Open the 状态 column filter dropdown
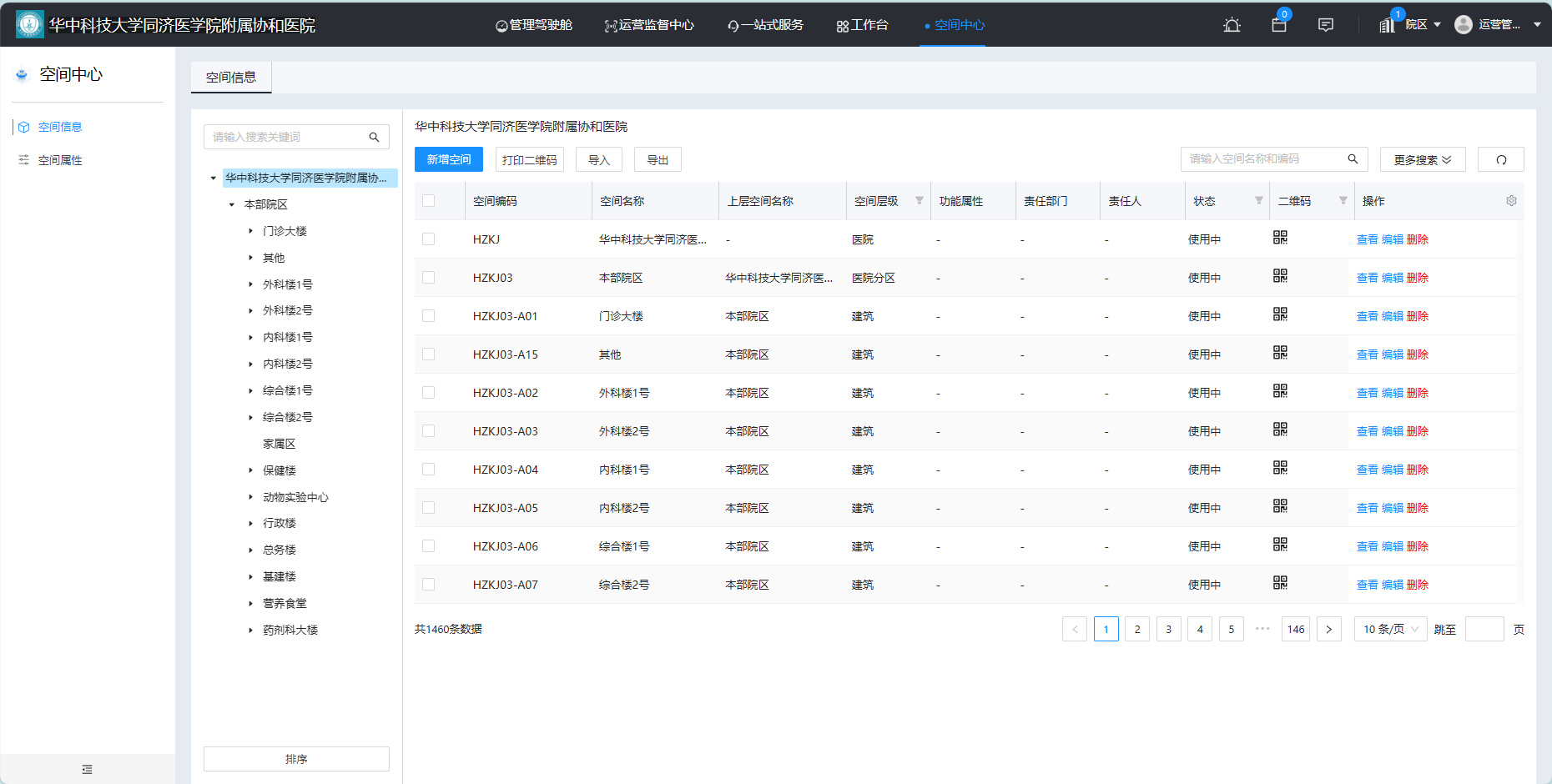1552x784 pixels. (1258, 201)
